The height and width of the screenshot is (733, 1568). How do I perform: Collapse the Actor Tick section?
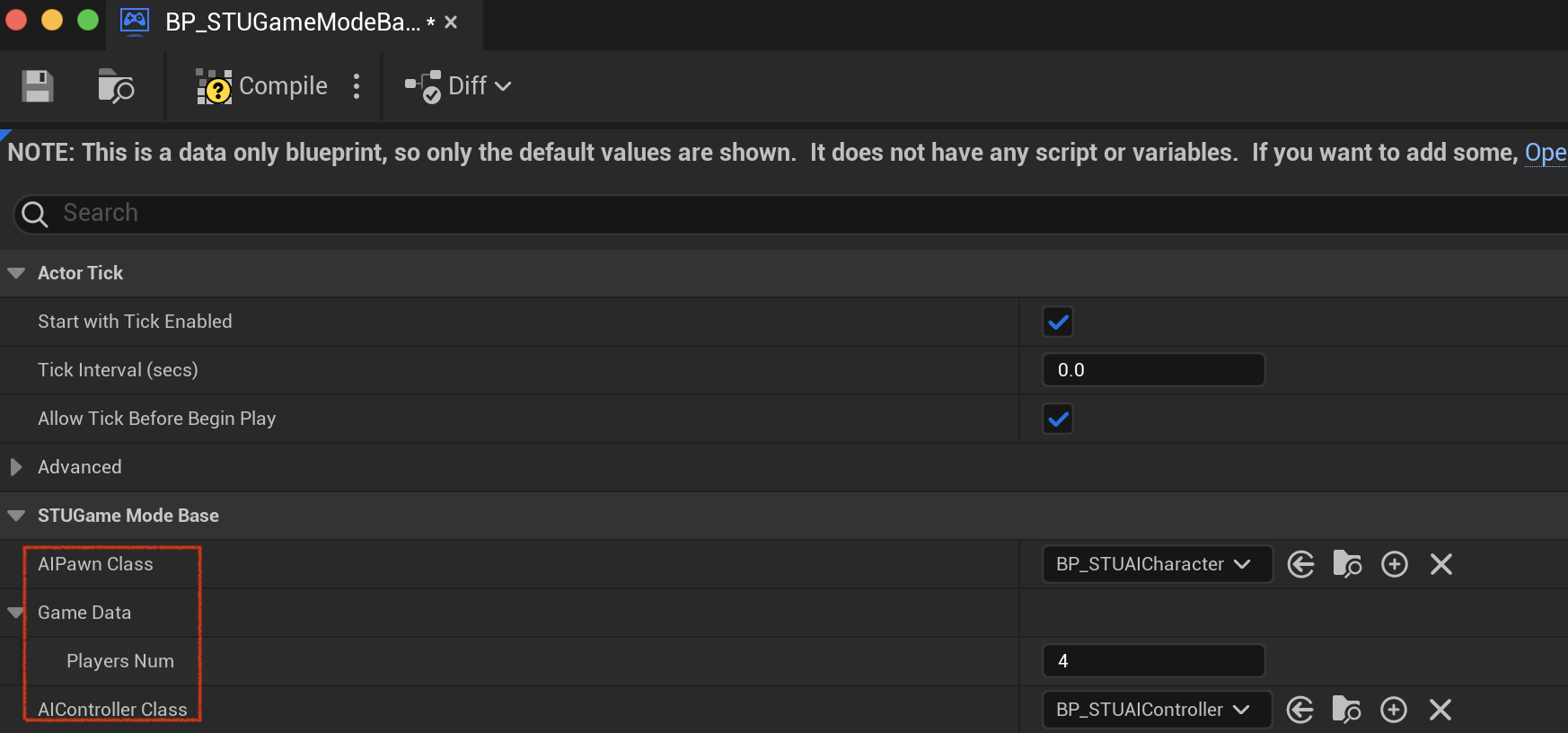[16, 273]
